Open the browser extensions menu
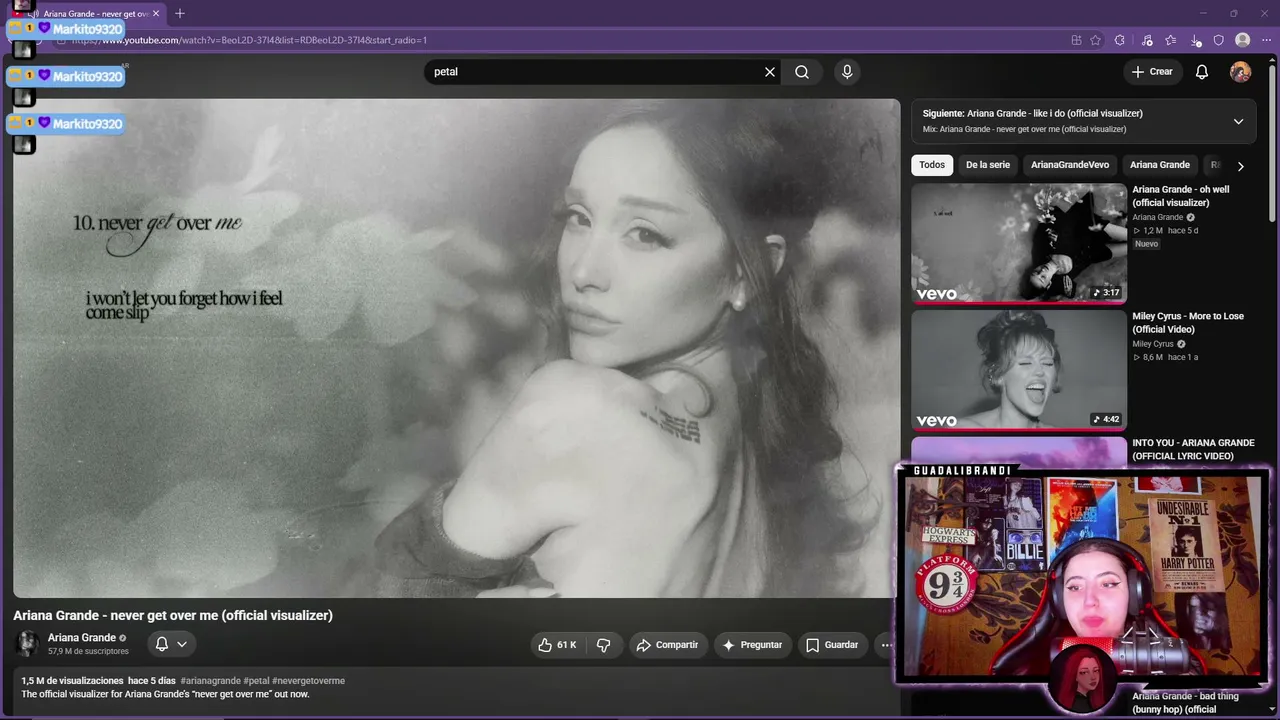 [1120, 40]
